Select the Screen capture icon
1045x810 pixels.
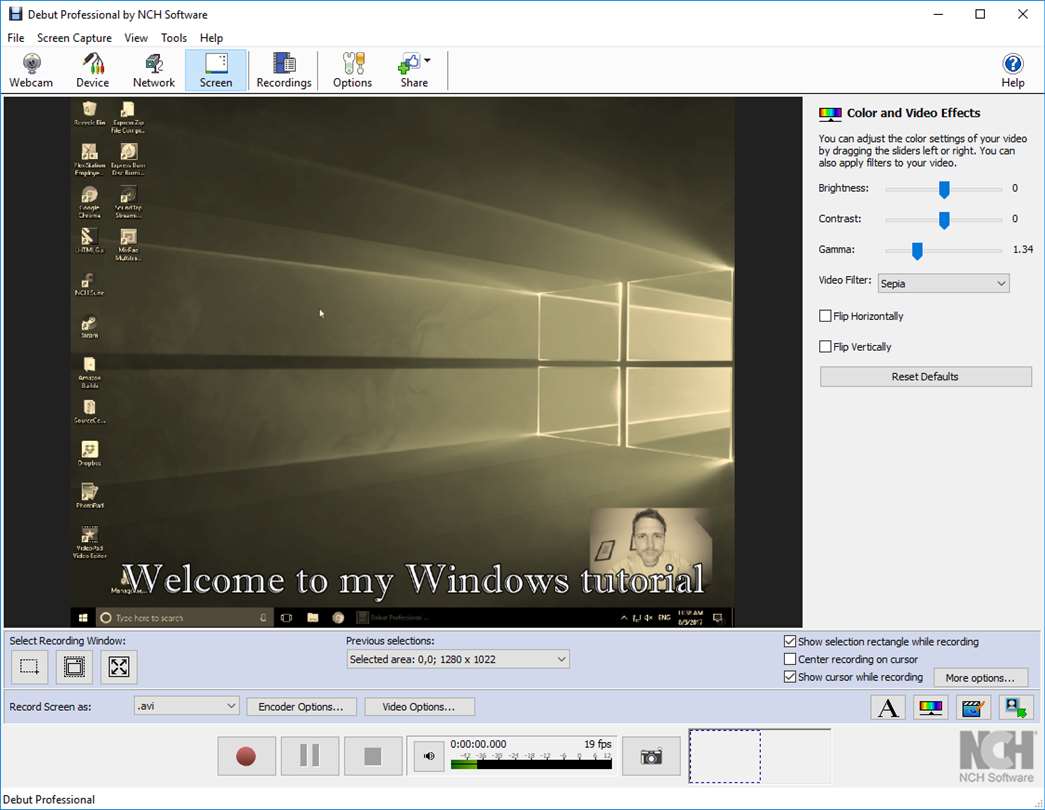(x=216, y=70)
